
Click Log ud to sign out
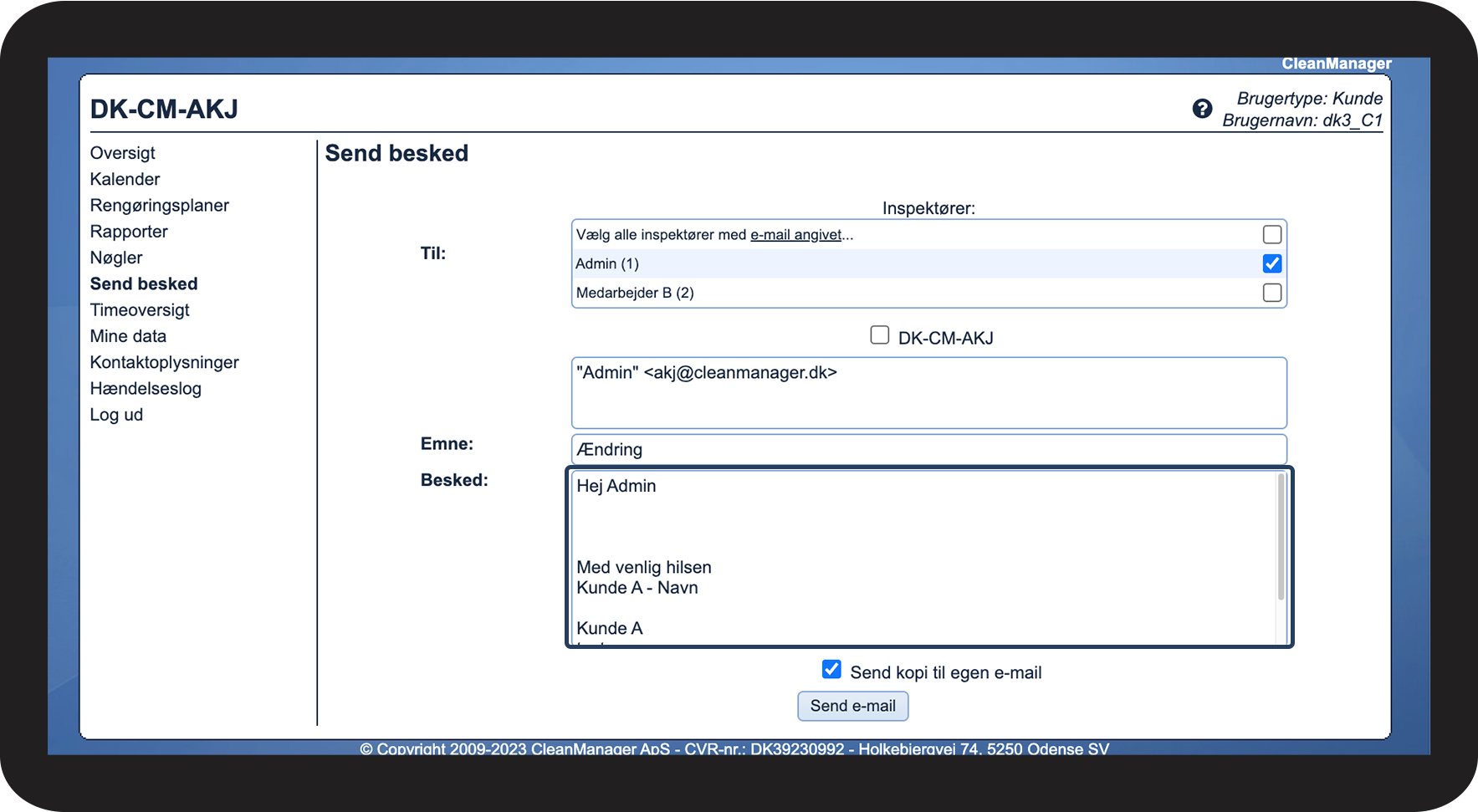point(116,415)
